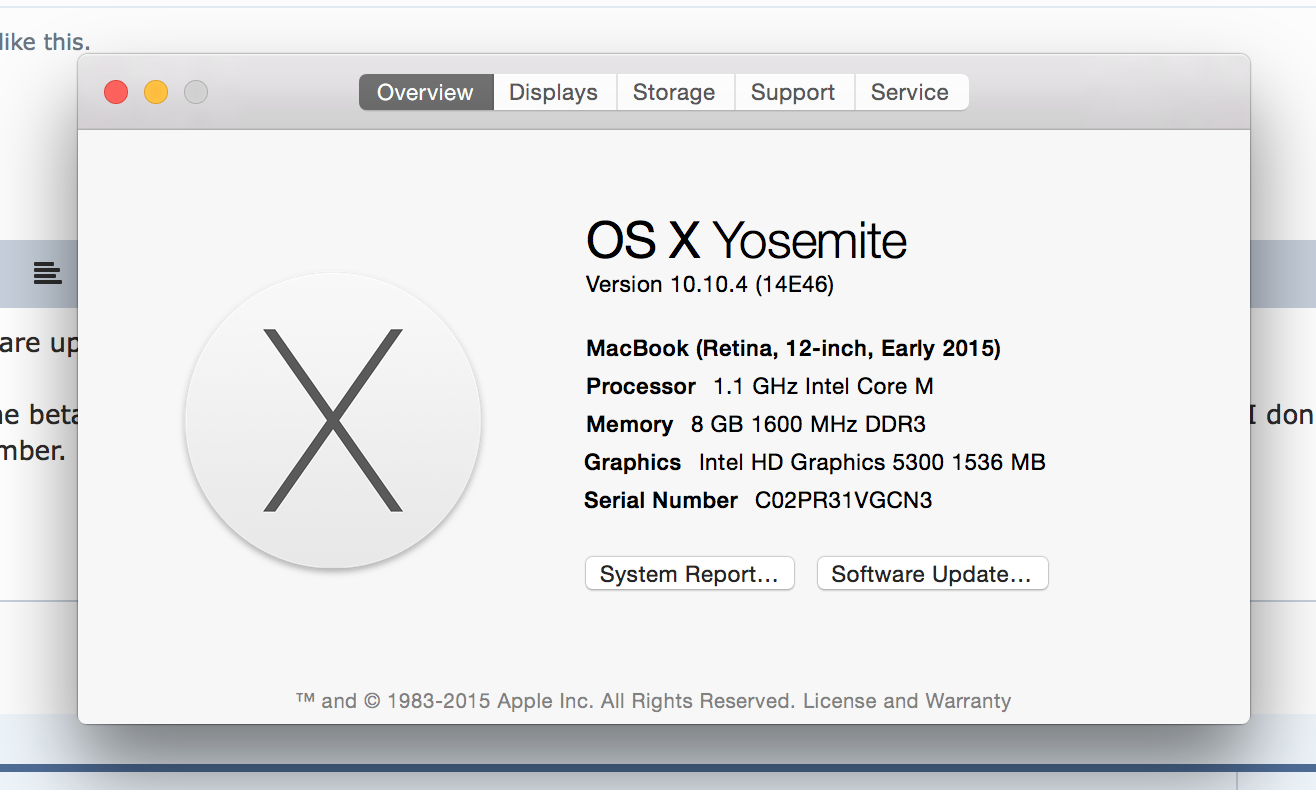Open the Storage tab

point(675,92)
